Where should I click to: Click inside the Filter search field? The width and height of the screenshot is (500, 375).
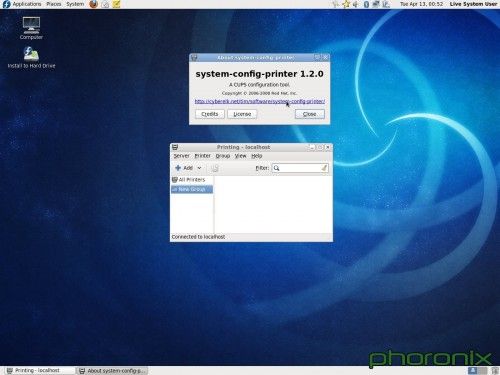[x=300, y=168]
